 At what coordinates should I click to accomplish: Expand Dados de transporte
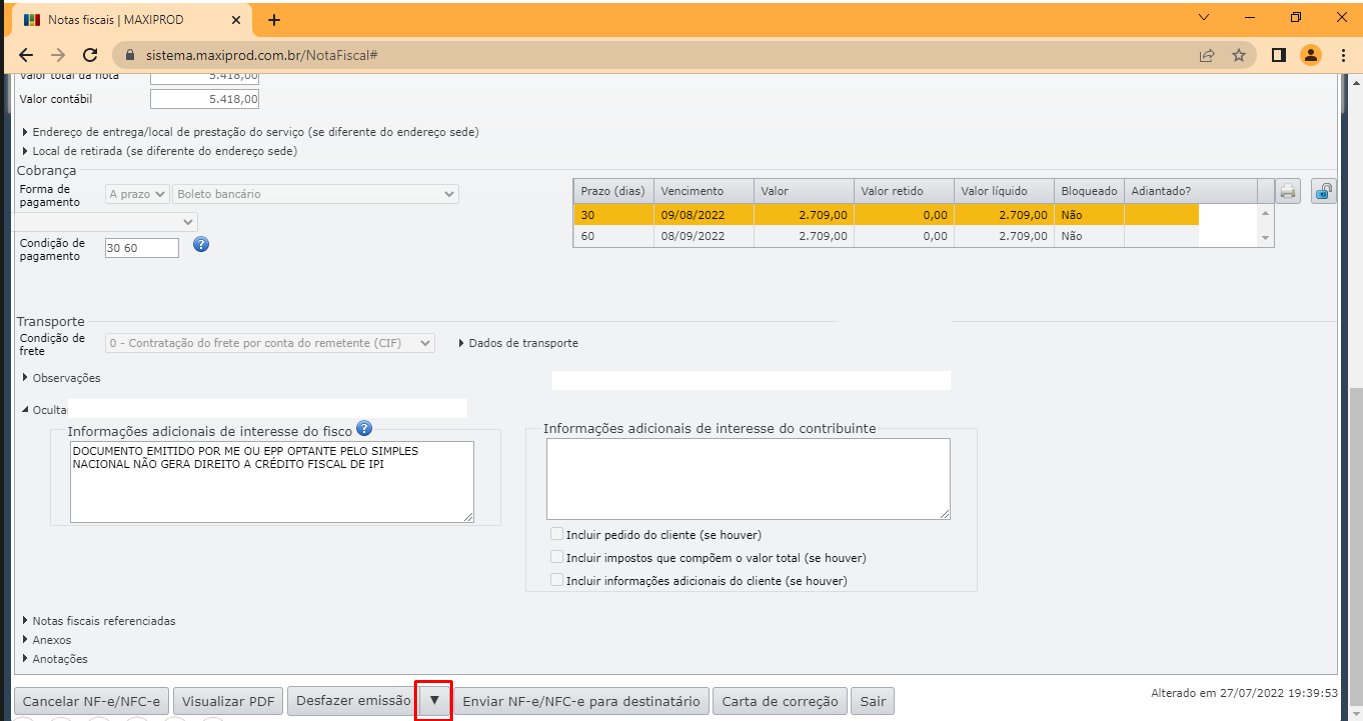coord(518,343)
